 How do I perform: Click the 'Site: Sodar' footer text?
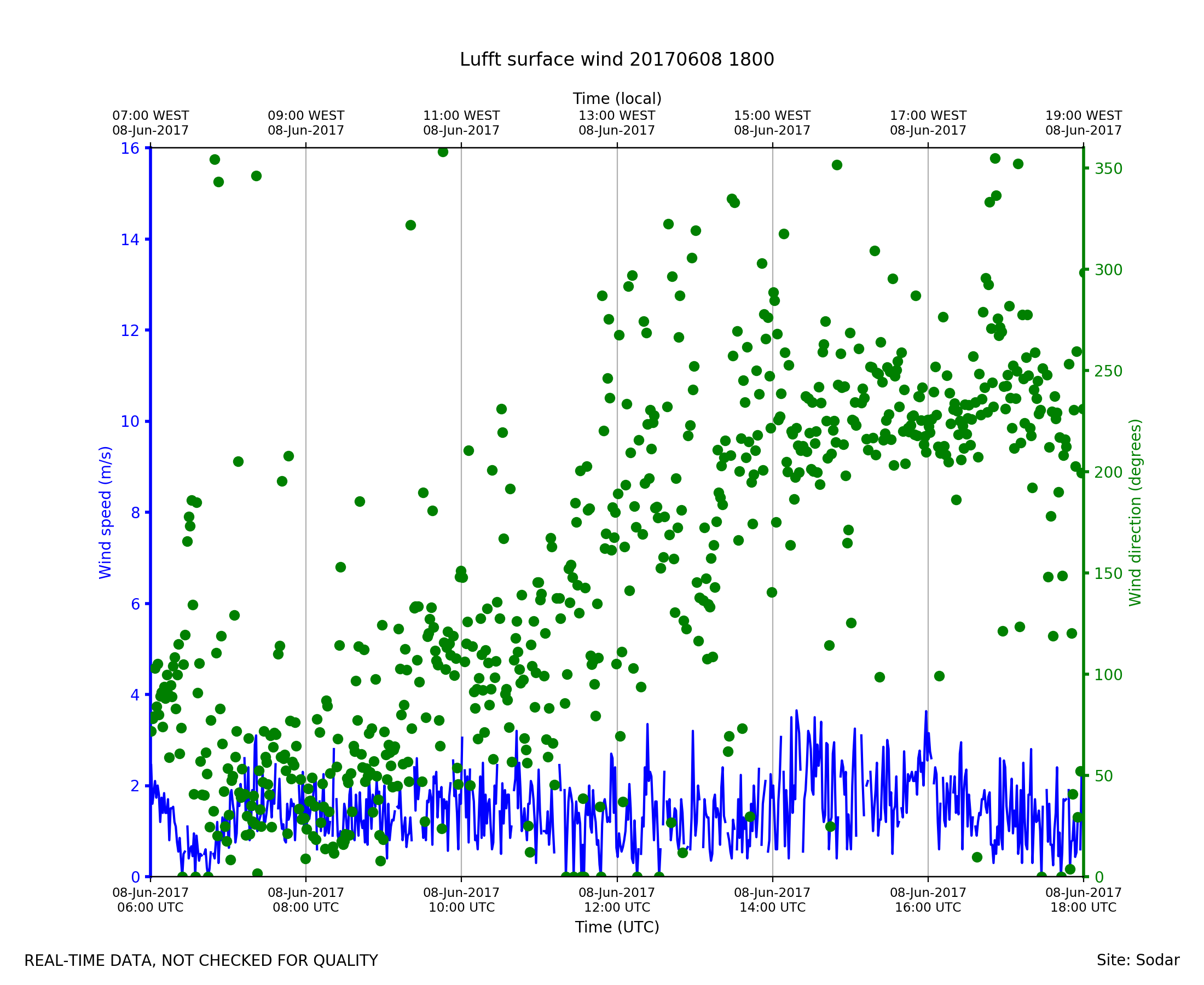1138,960
